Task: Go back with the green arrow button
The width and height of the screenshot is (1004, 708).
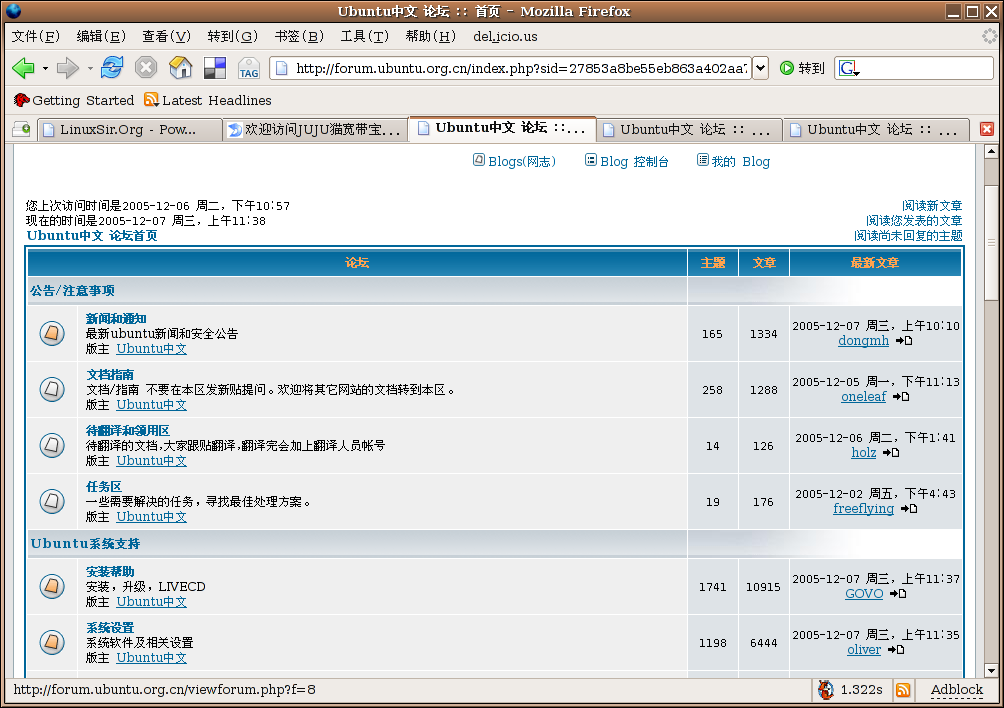Action: [23, 67]
